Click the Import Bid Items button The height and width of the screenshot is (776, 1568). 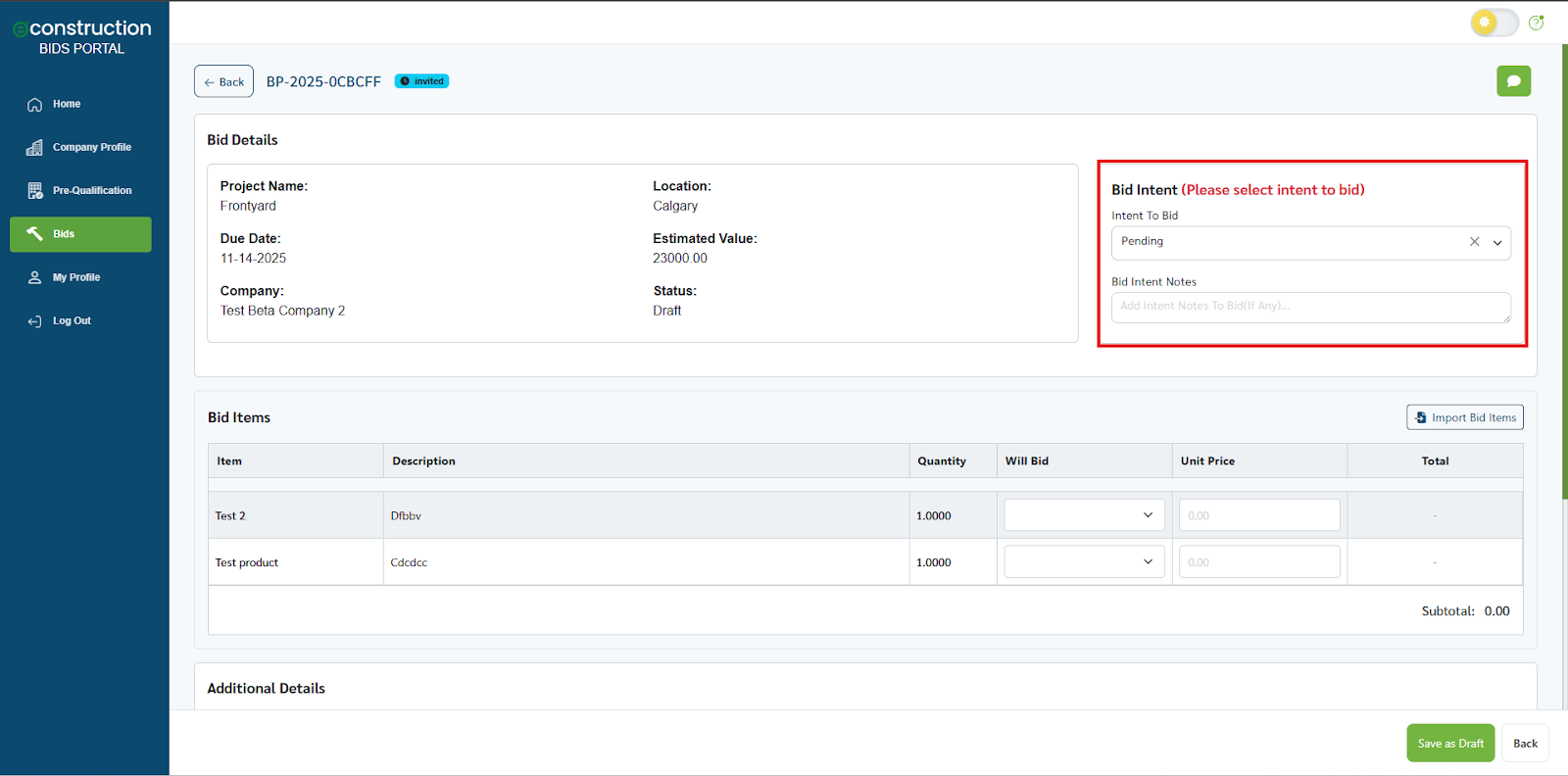point(1465,417)
